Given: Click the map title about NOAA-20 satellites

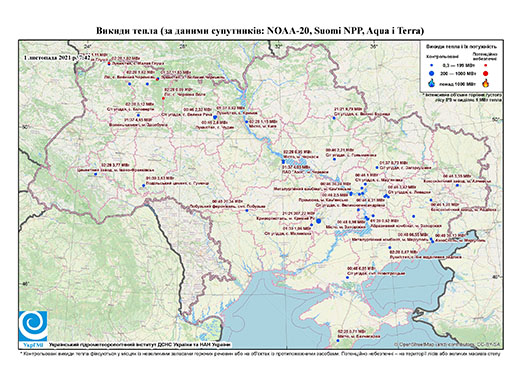Looking at the screenshot, I should coord(260,31).
